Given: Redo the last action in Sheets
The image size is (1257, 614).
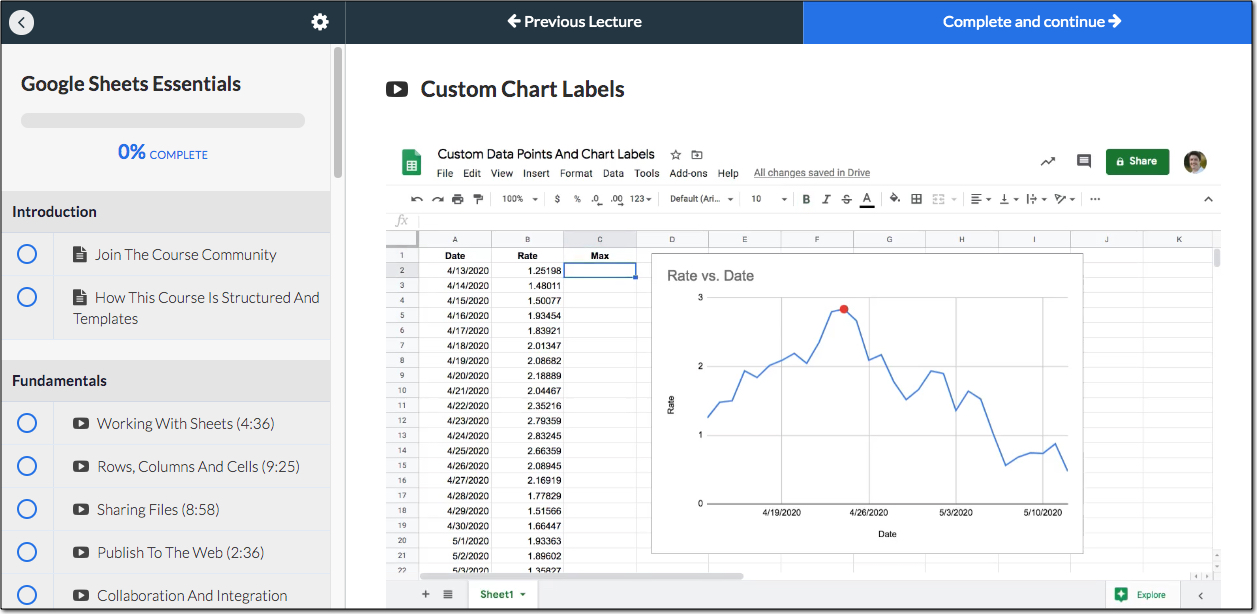Looking at the screenshot, I should [x=437, y=199].
